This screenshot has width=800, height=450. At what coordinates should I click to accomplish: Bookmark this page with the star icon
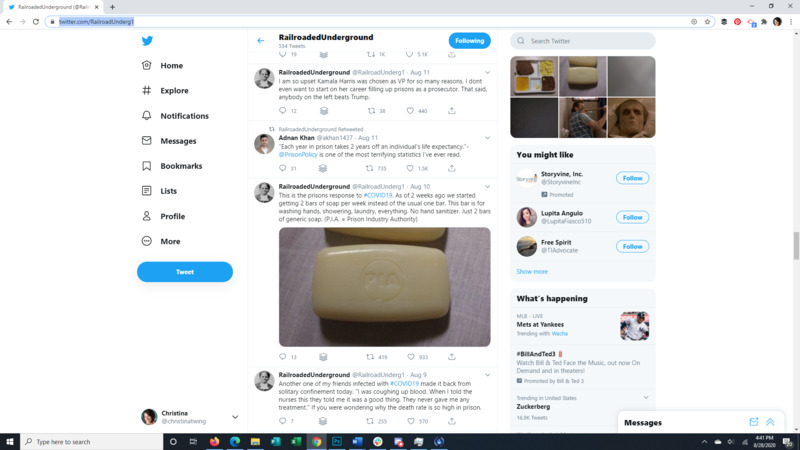click(707, 21)
